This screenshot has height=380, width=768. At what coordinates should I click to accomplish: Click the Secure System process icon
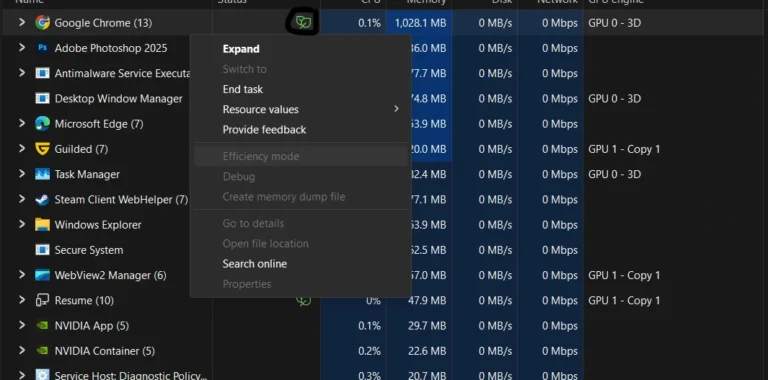coord(43,250)
